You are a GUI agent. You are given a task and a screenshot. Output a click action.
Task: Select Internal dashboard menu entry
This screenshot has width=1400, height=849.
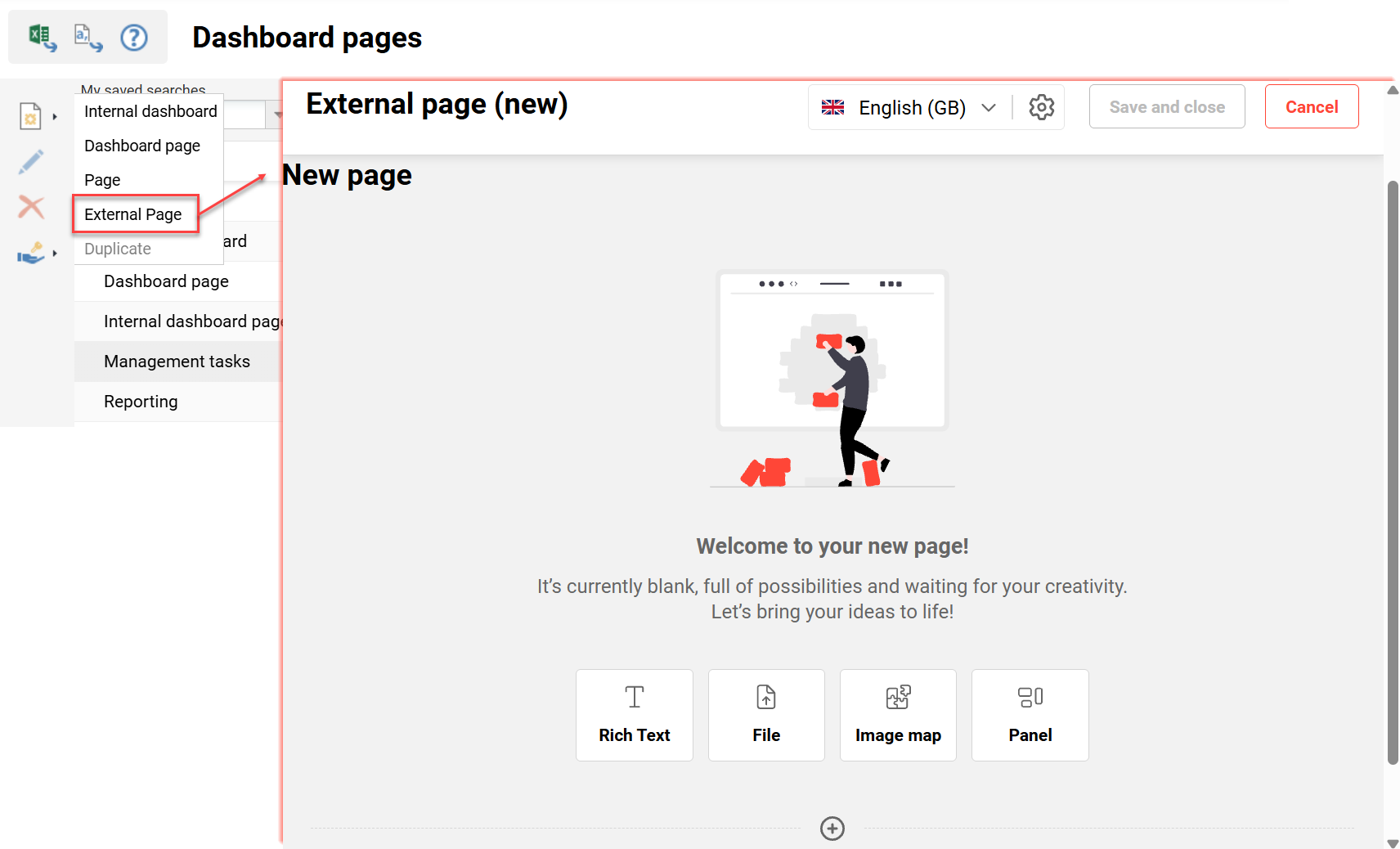[149, 111]
